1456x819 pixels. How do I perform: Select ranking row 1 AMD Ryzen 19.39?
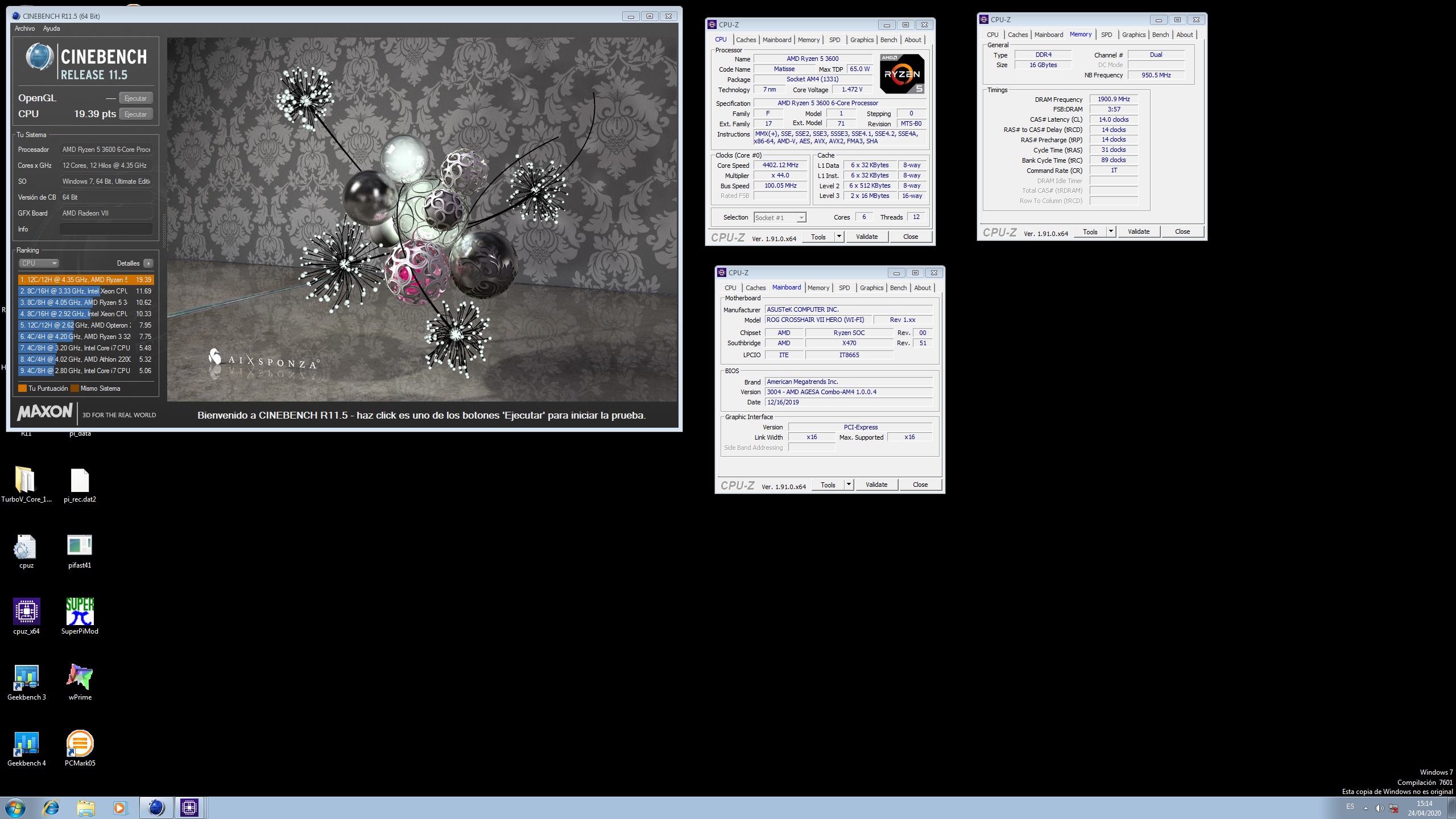coord(86,280)
